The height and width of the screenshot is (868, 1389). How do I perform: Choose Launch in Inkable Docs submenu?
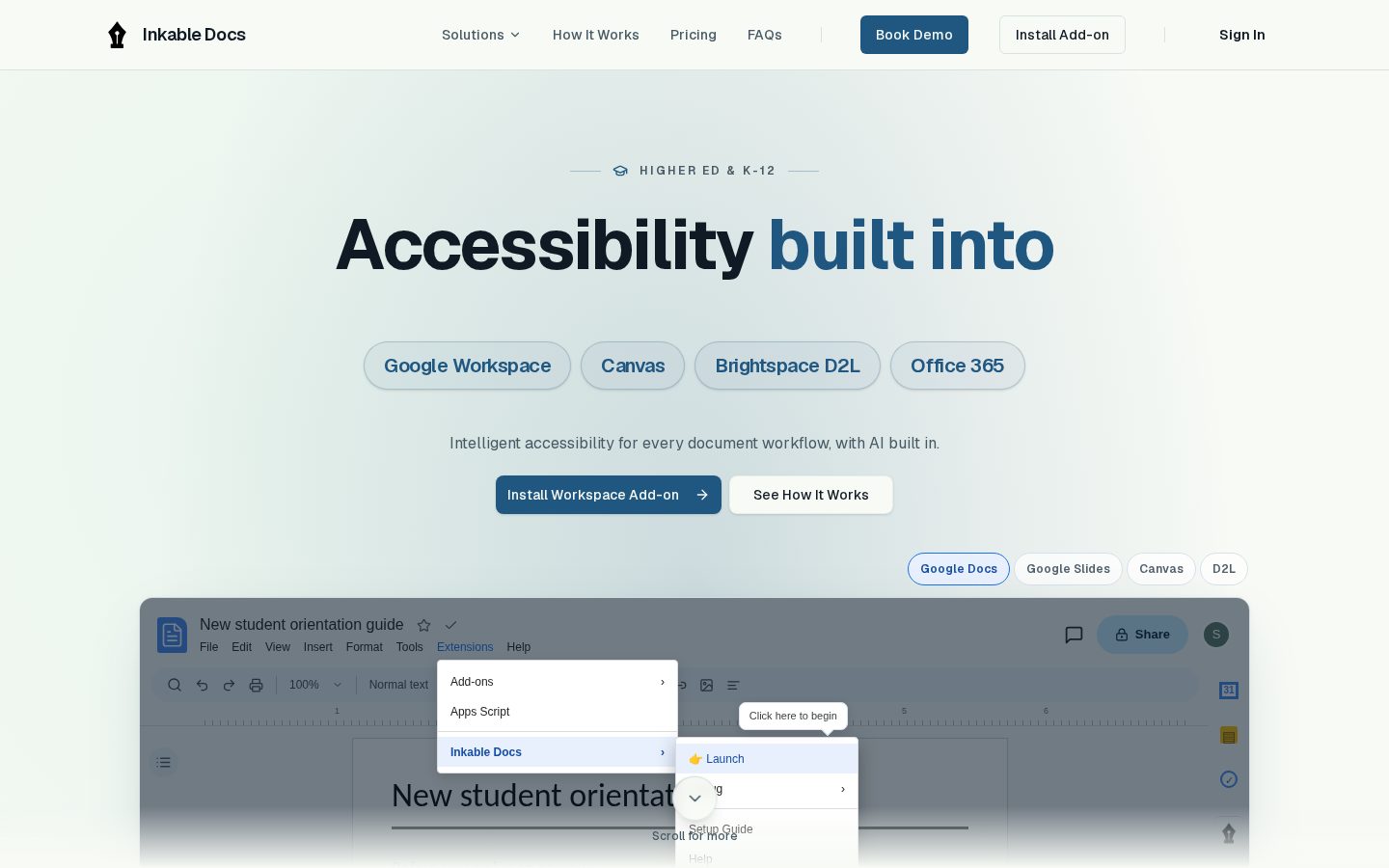click(767, 759)
